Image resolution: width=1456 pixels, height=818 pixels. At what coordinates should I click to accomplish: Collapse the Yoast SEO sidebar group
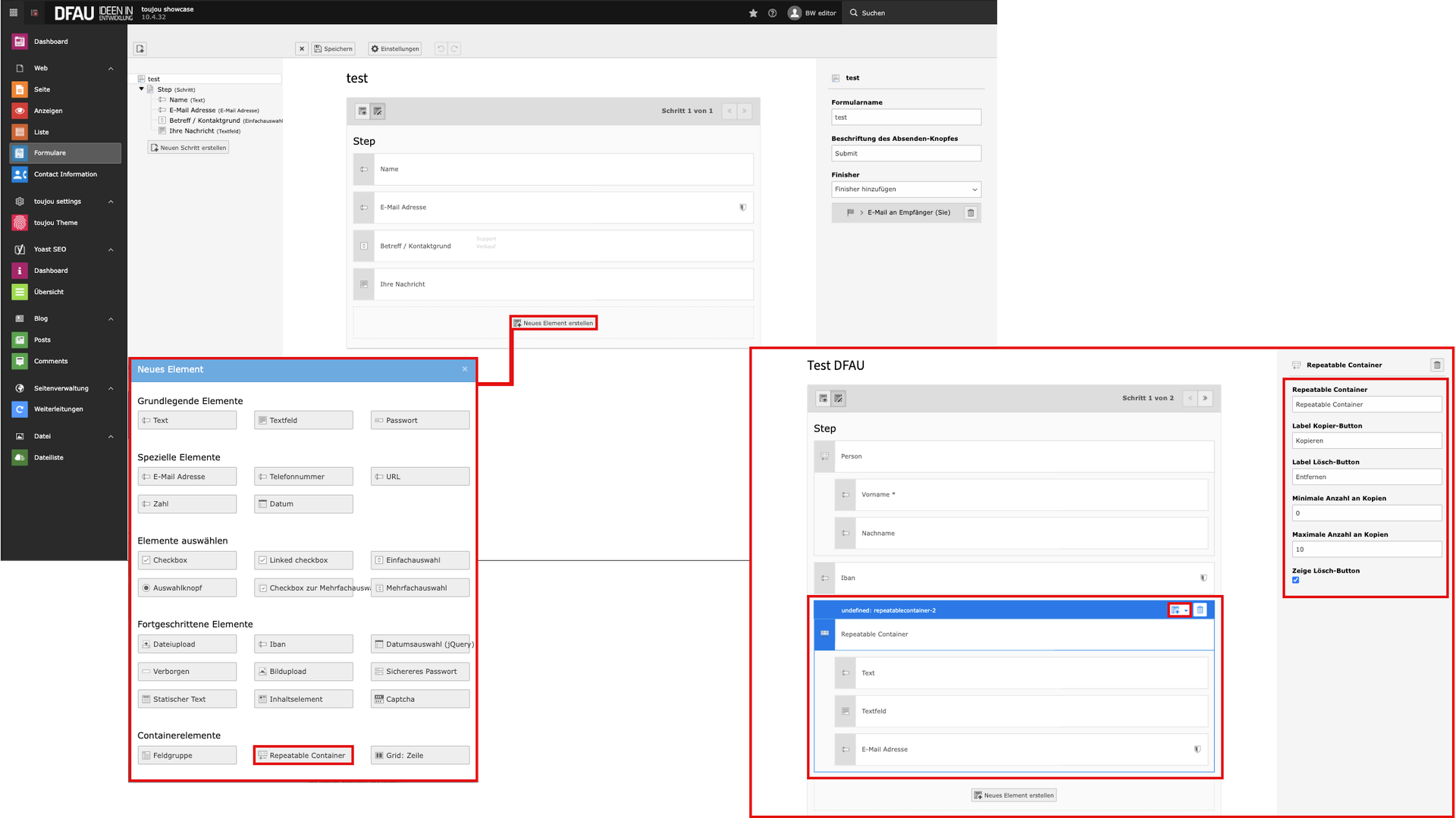point(111,249)
